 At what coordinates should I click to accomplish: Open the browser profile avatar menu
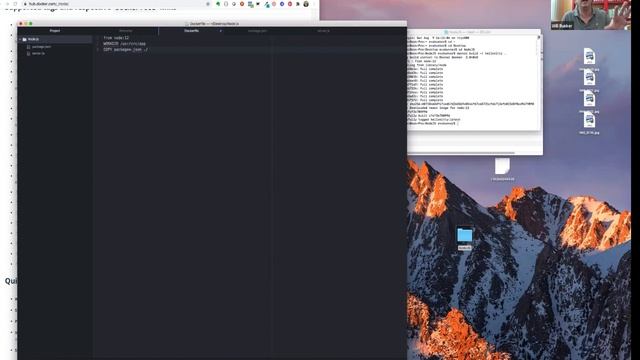point(306,4)
